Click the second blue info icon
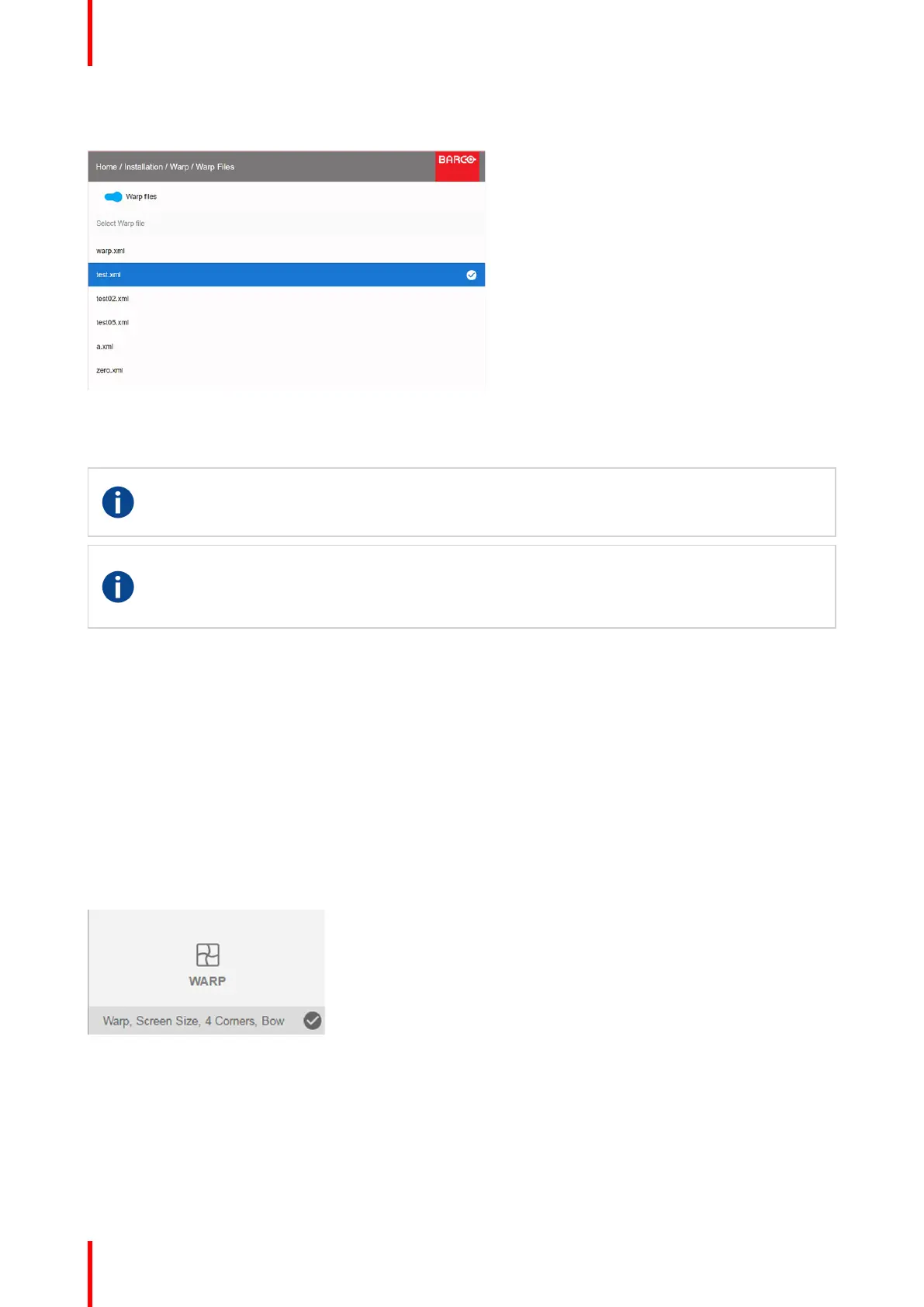Image resolution: width=924 pixels, height=1307 pixels. (118, 587)
